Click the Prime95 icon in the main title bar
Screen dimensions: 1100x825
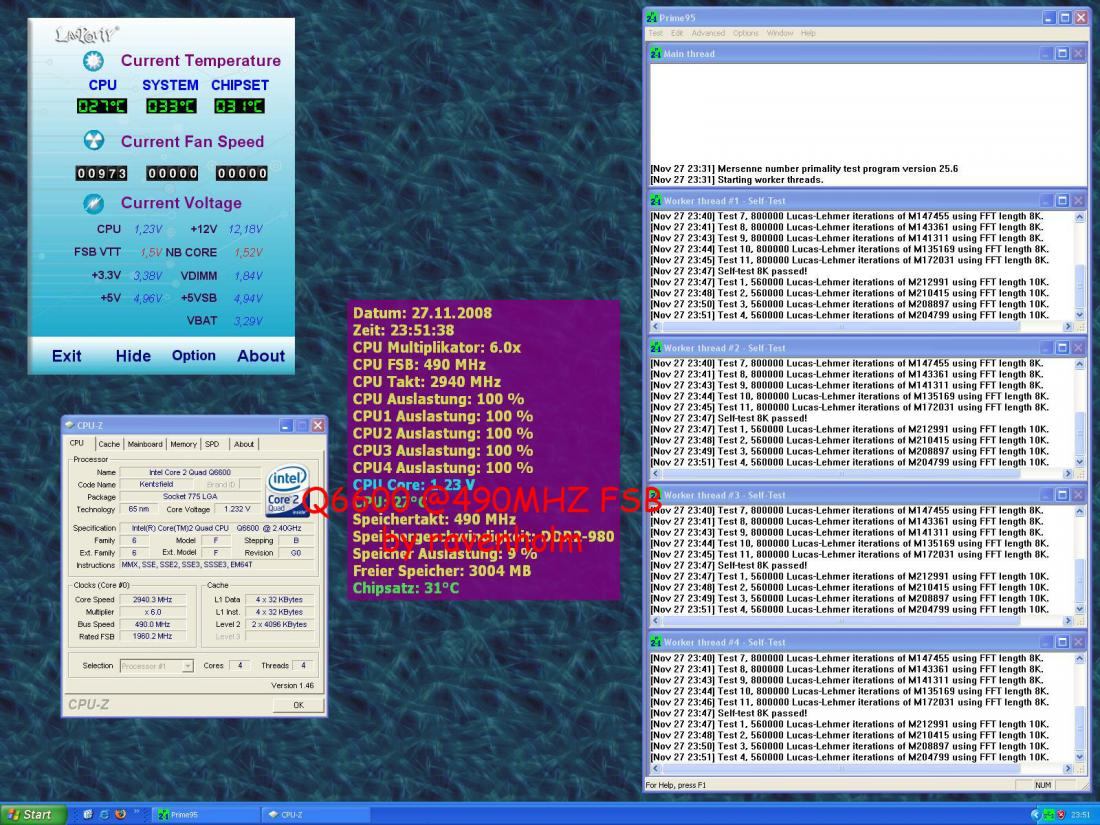[652, 18]
